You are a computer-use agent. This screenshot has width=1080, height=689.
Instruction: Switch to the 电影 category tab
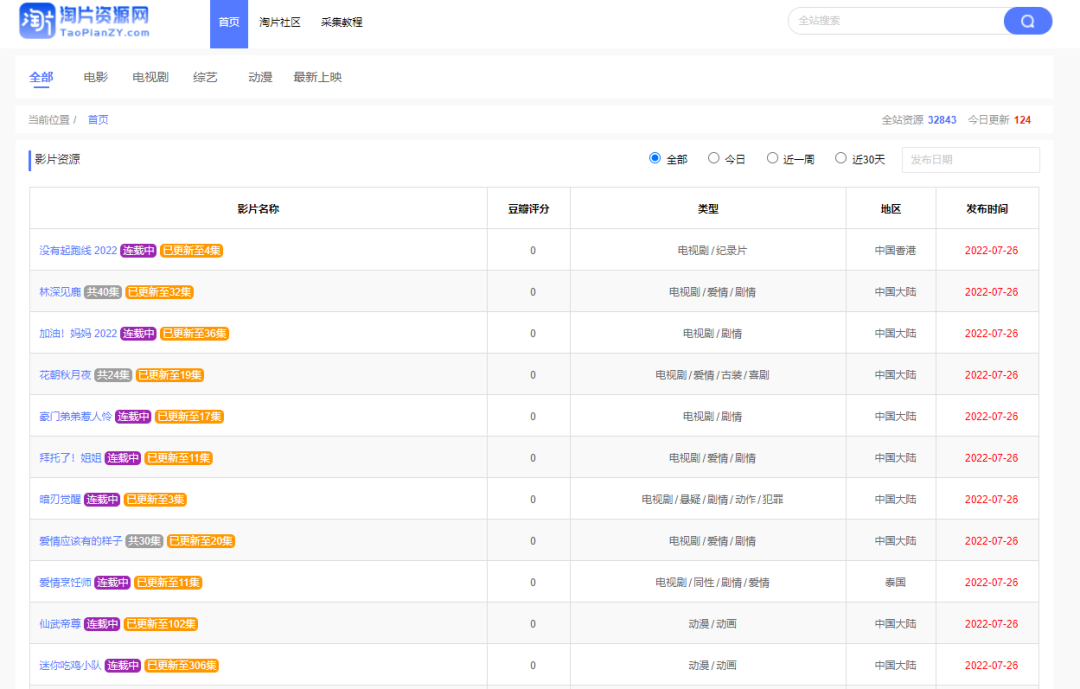(96, 77)
